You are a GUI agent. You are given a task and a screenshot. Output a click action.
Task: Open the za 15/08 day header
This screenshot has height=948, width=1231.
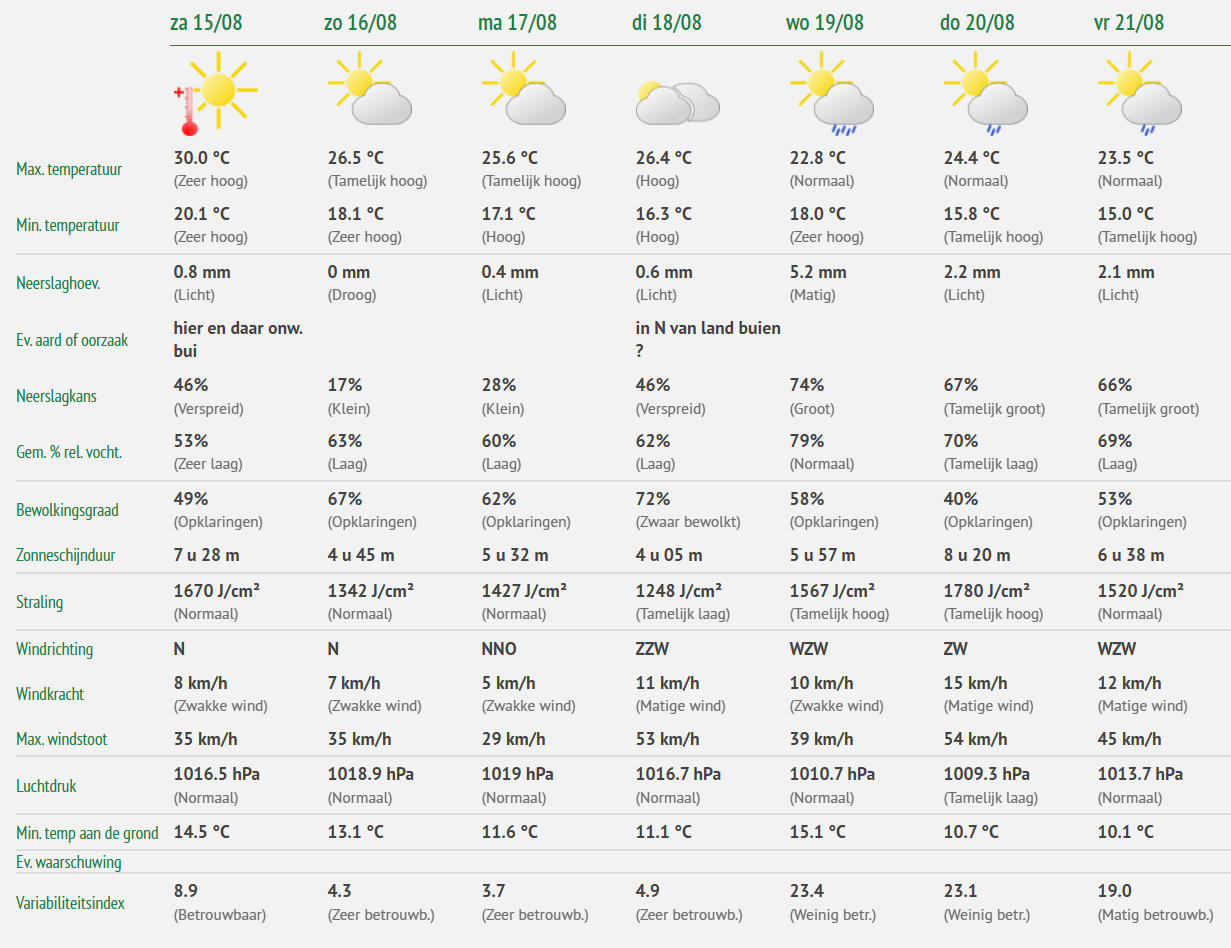click(208, 23)
